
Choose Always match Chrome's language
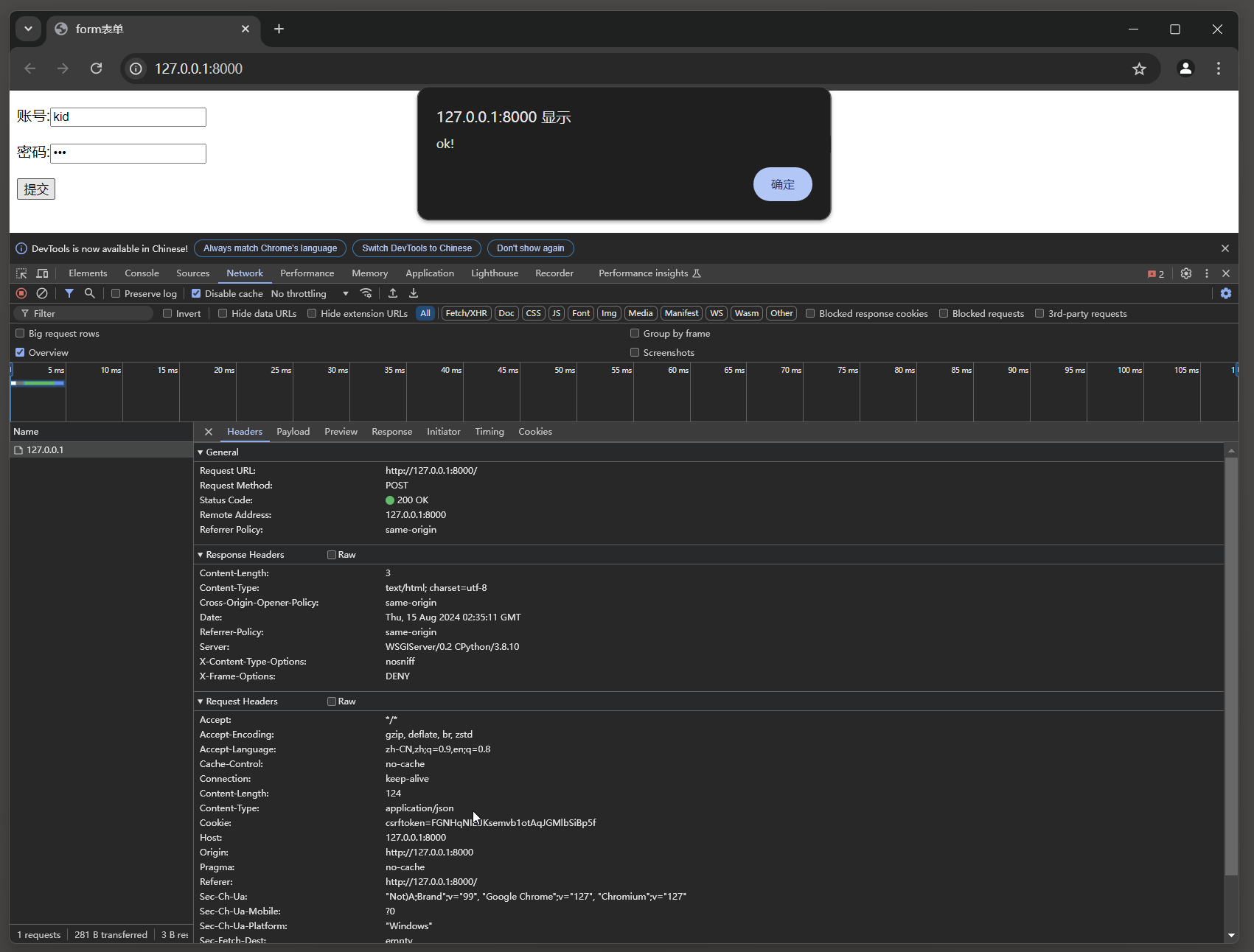[x=270, y=248]
